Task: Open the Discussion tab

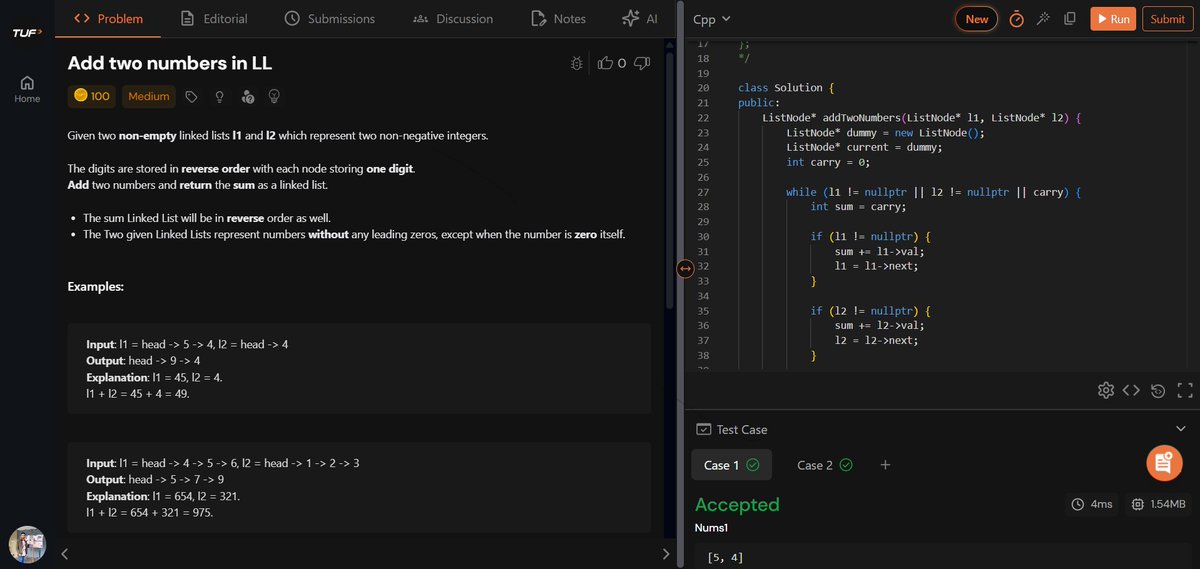Action: (453, 19)
